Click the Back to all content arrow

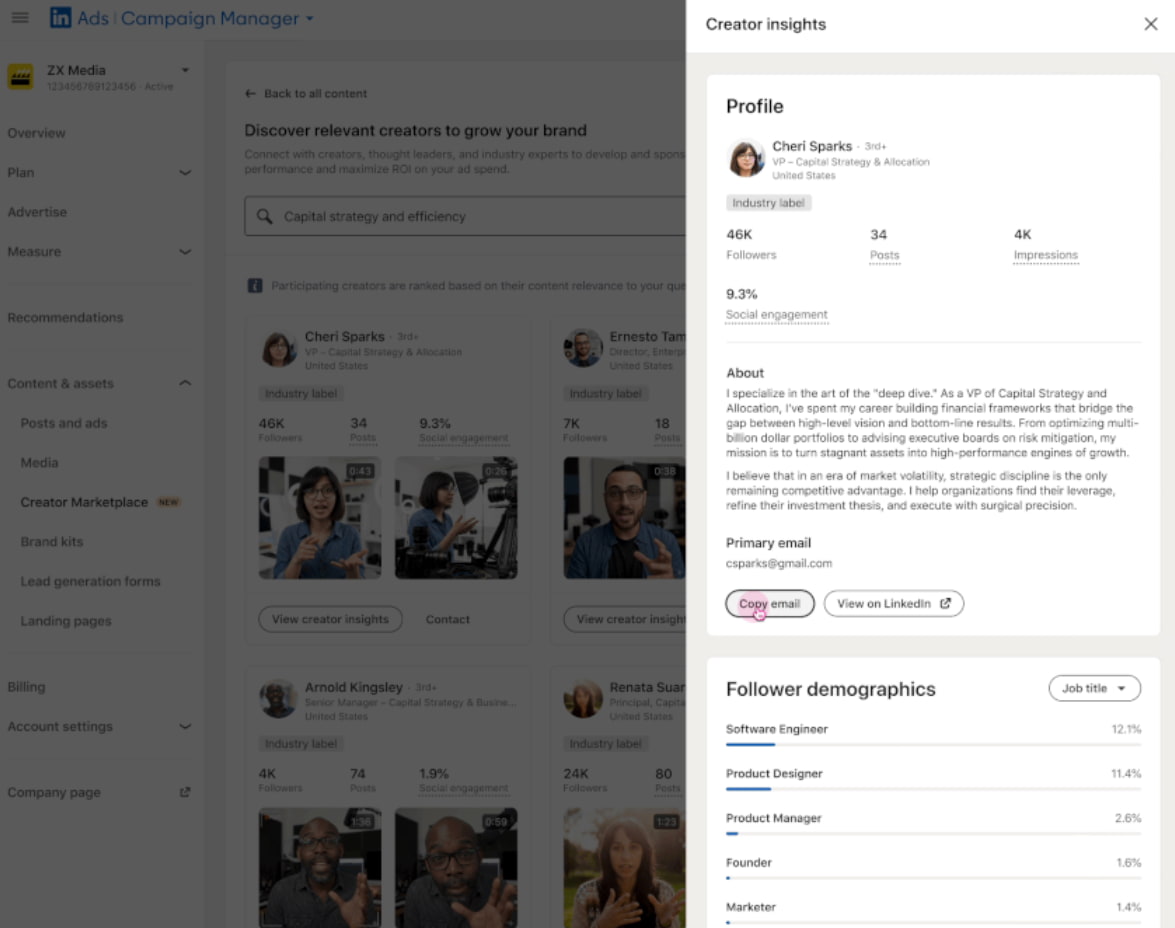250,94
